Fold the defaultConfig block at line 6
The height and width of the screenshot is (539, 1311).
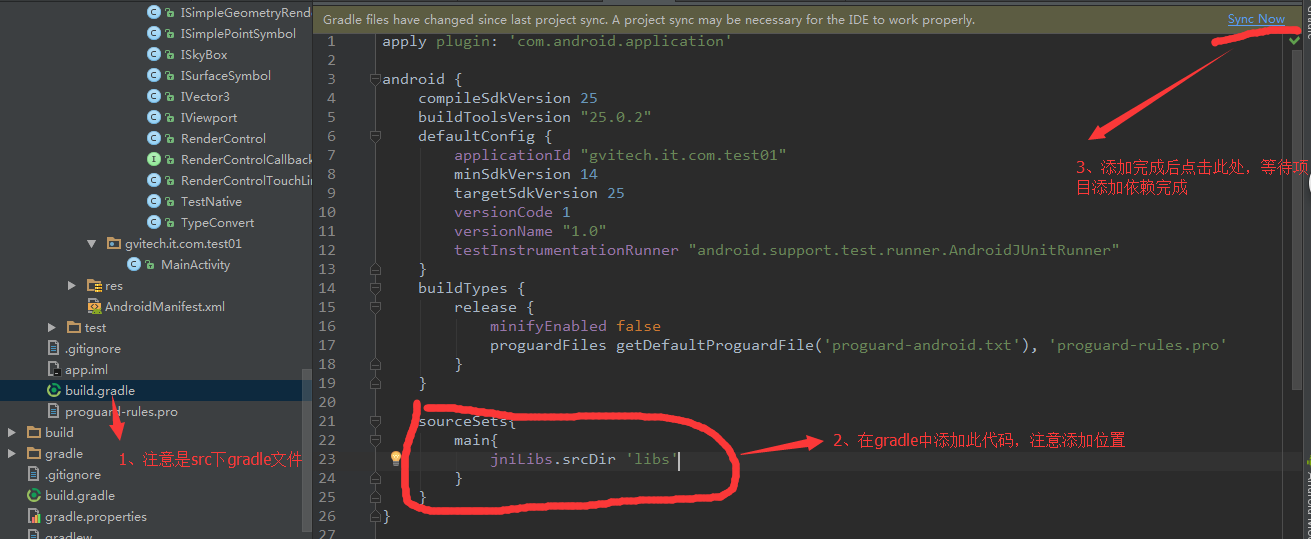click(x=375, y=136)
